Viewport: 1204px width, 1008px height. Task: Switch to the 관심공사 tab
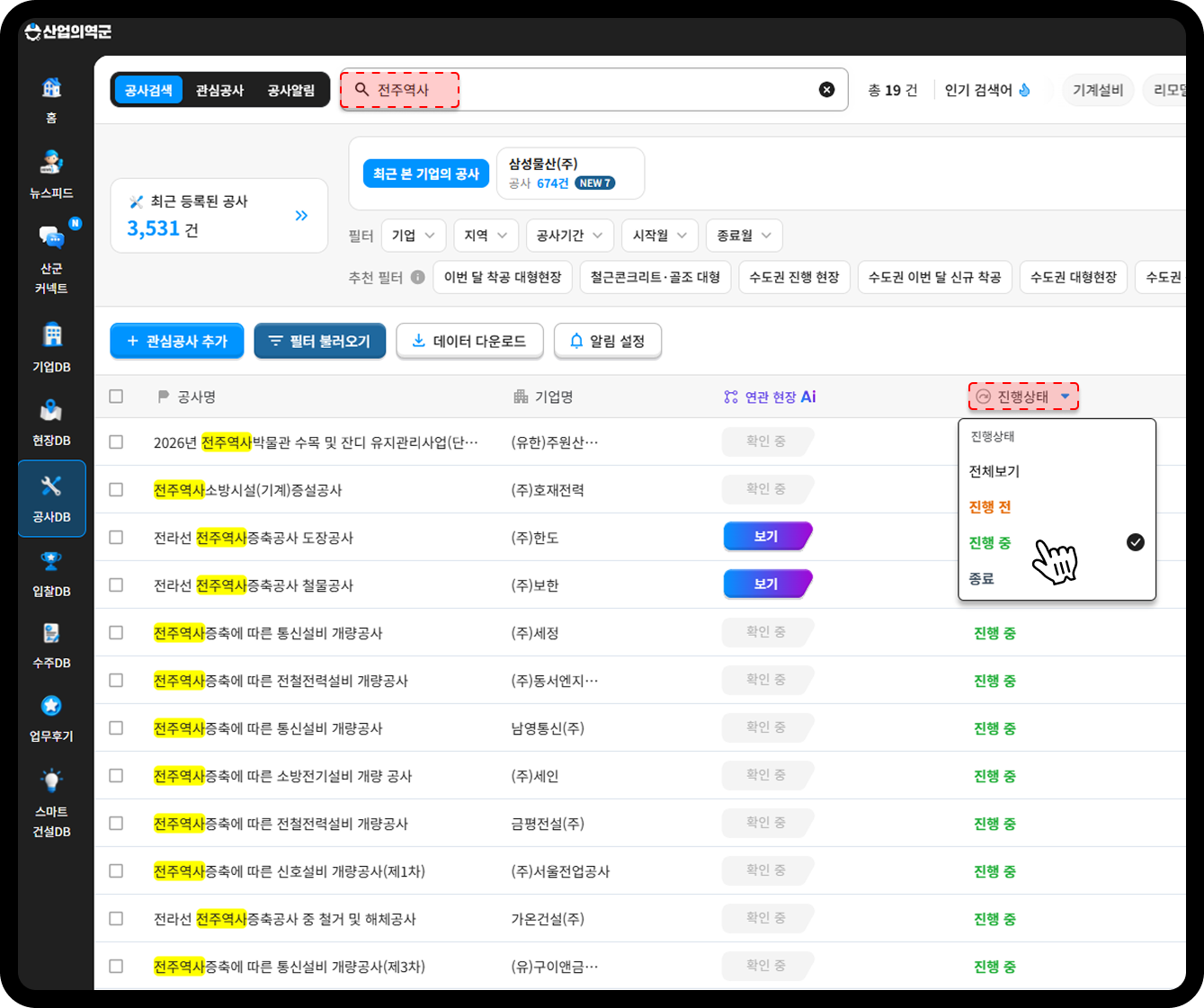(x=219, y=90)
